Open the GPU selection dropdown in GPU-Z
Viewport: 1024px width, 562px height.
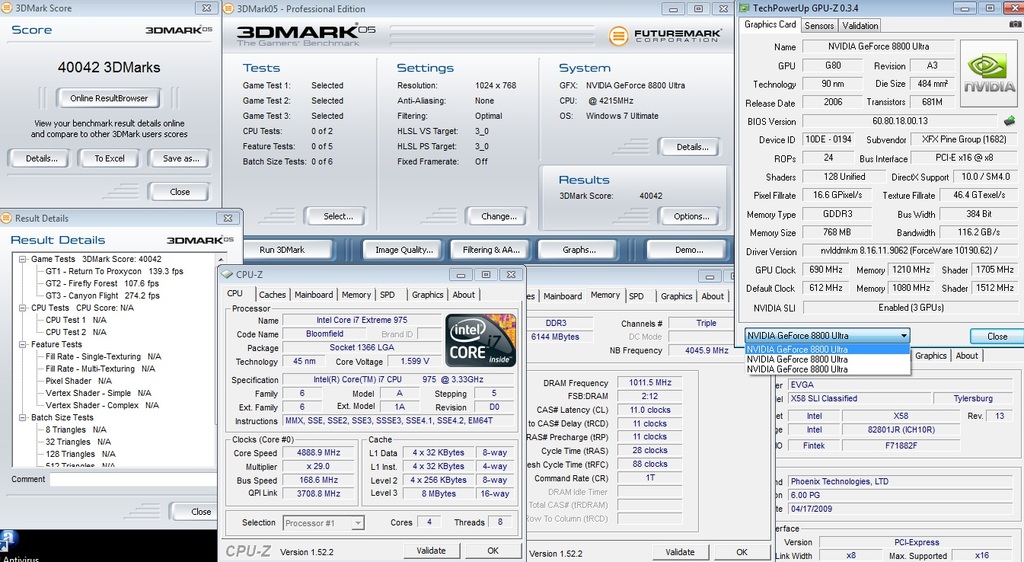(x=904, y=336)
